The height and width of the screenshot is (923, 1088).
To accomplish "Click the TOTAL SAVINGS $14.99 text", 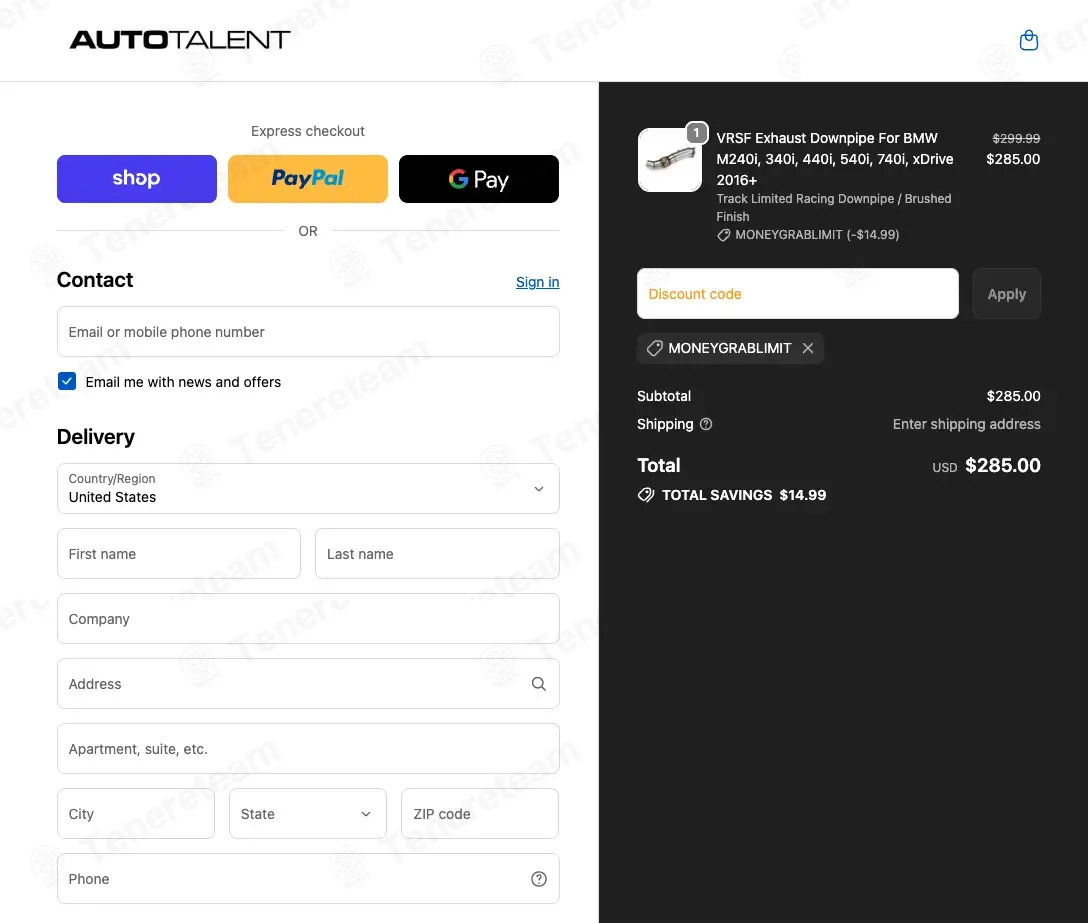I will point(744,495).
